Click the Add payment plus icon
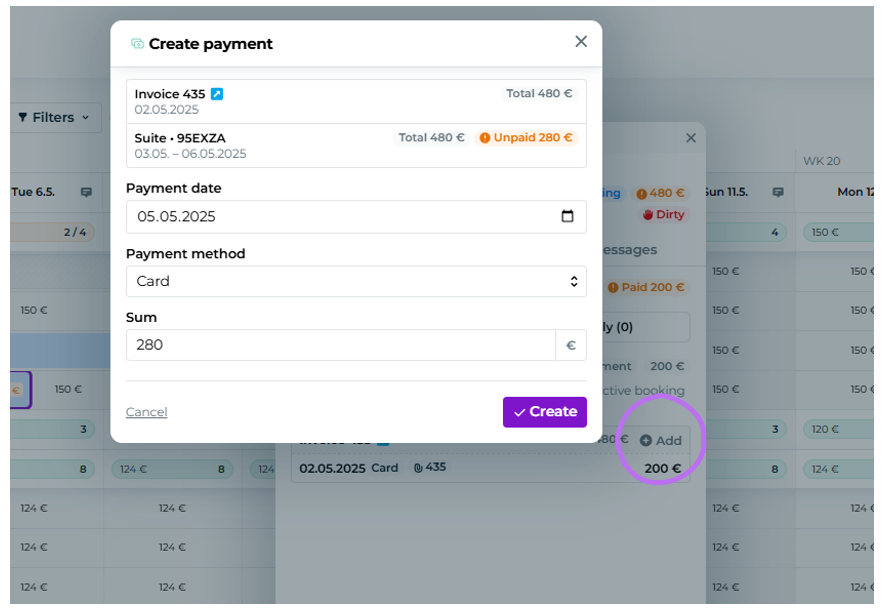The height and width of the screenshot is (616, 885). pyautogui.click(x=646, y=440)
